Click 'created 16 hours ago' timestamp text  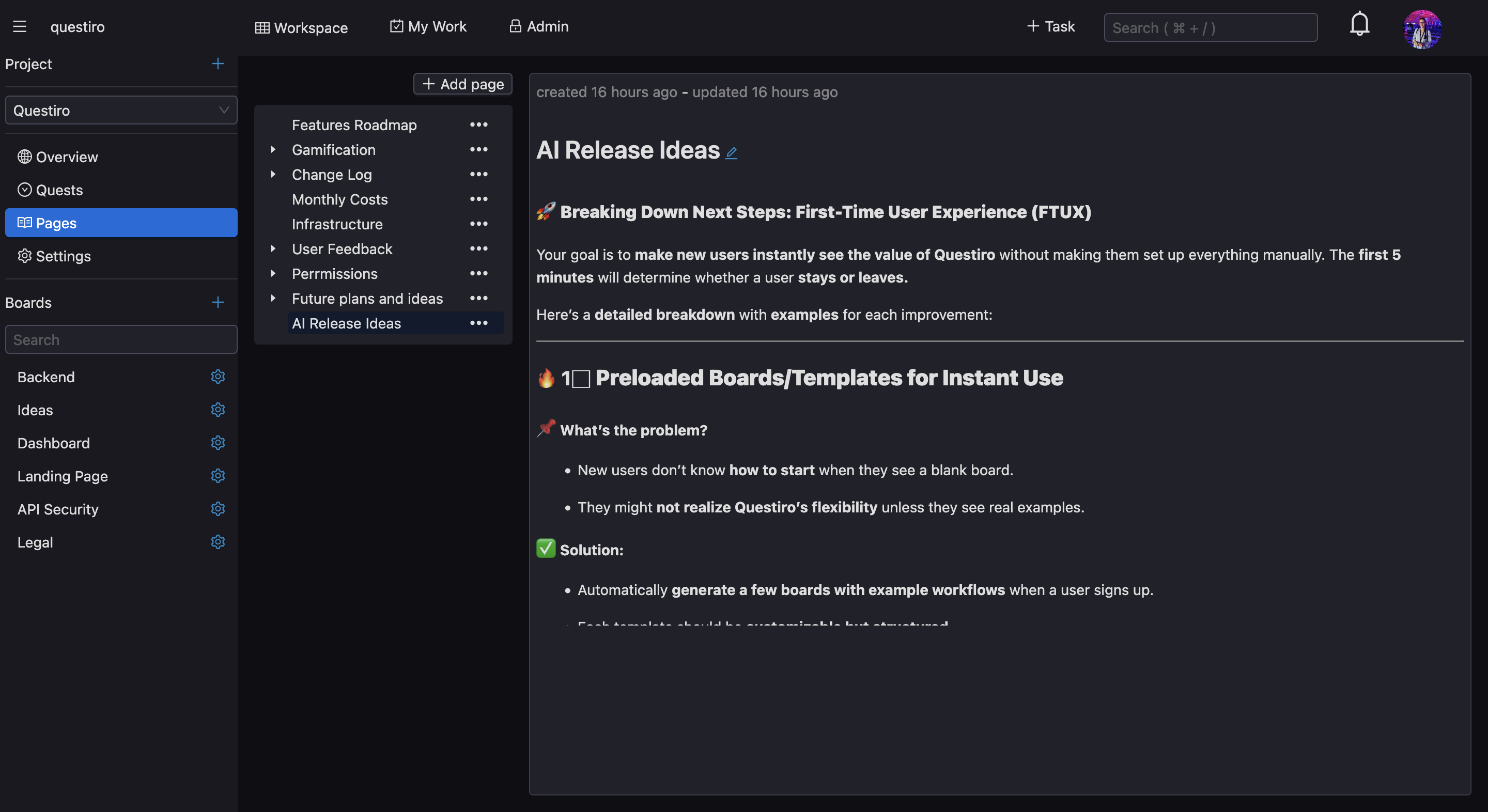[607, 92]
